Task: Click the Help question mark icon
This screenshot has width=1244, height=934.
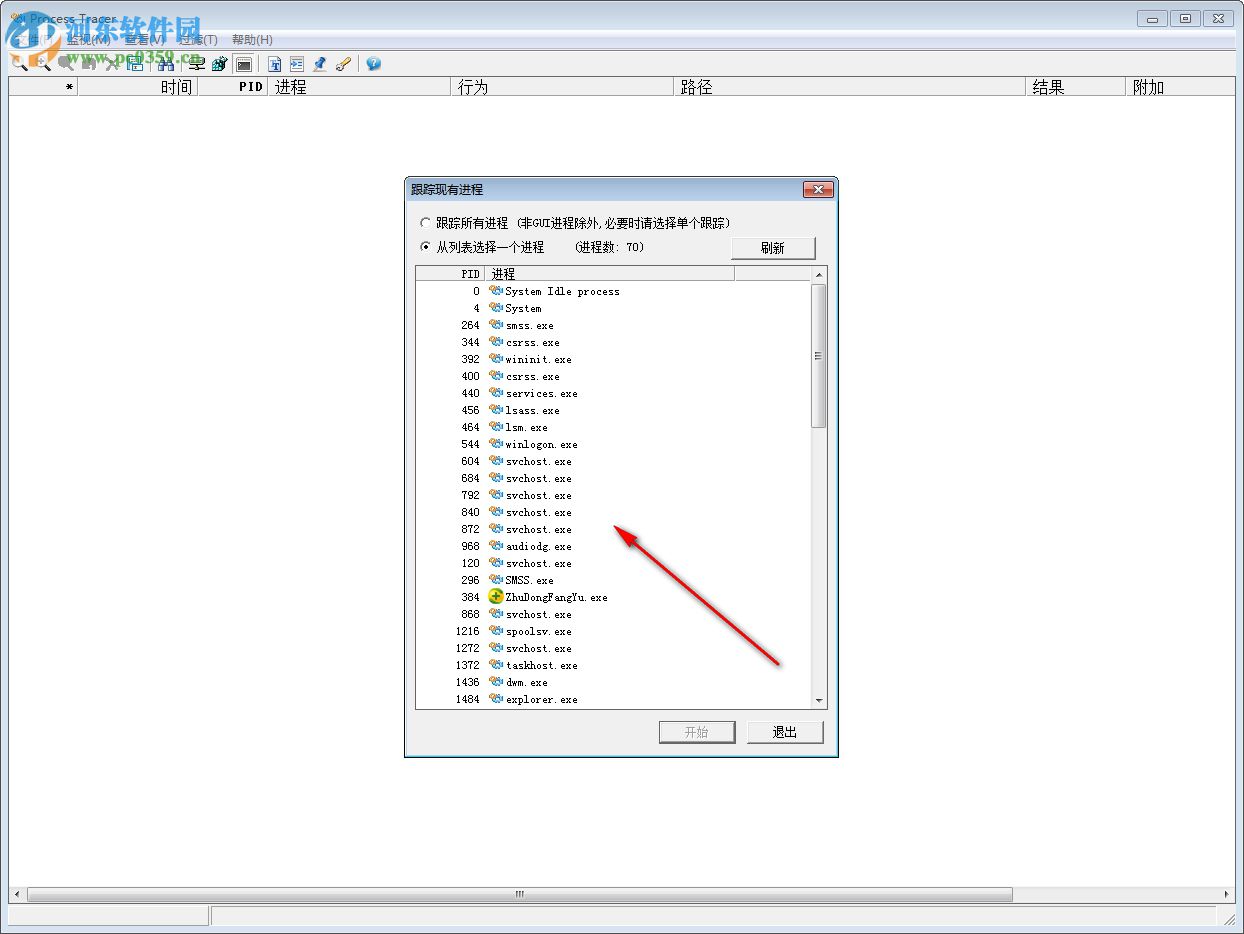Action: [x=372, y=63]
